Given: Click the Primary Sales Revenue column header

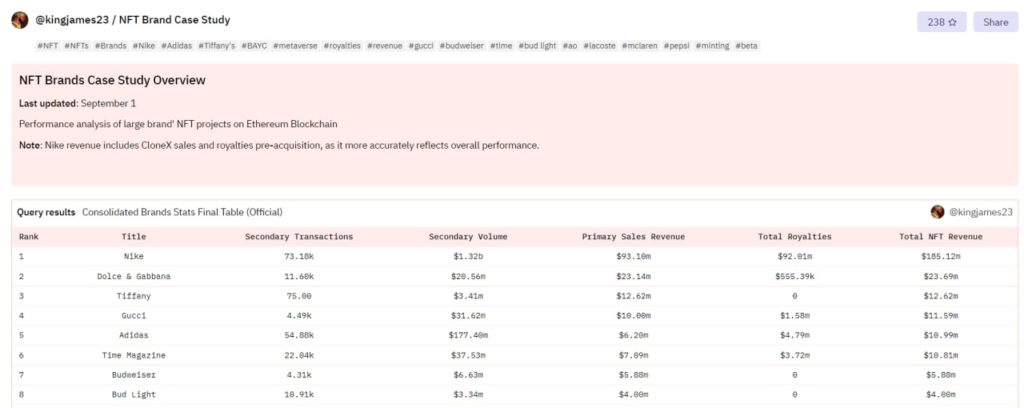Looking at the screenshot, I should click(632, 237).
